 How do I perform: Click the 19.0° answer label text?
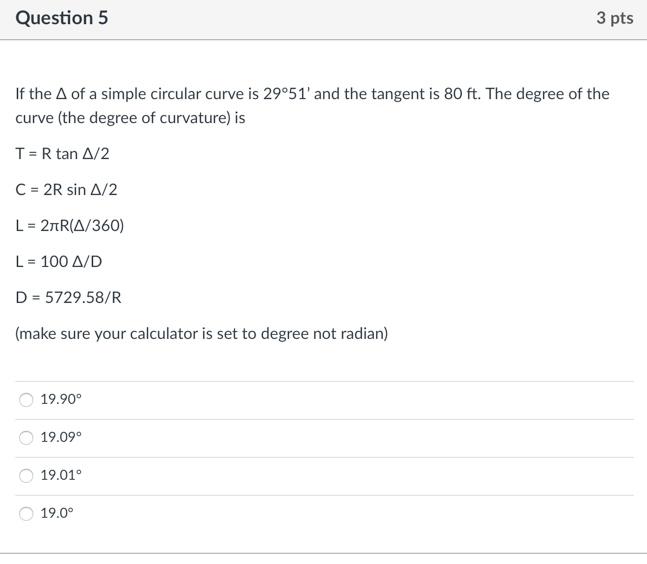pos(57,513)
